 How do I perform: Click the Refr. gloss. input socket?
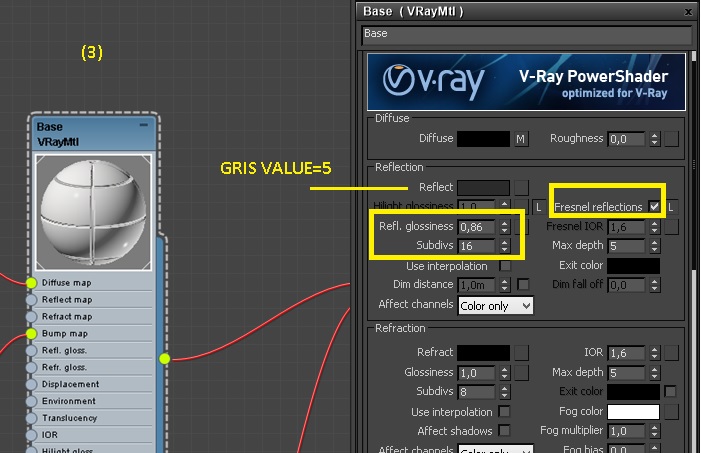pos(31,367)
